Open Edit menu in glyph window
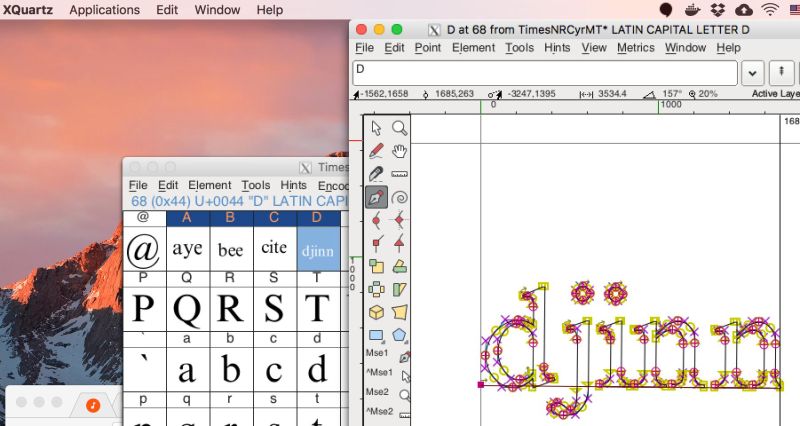This screenshot has height=426, width=800. point(394,48)
